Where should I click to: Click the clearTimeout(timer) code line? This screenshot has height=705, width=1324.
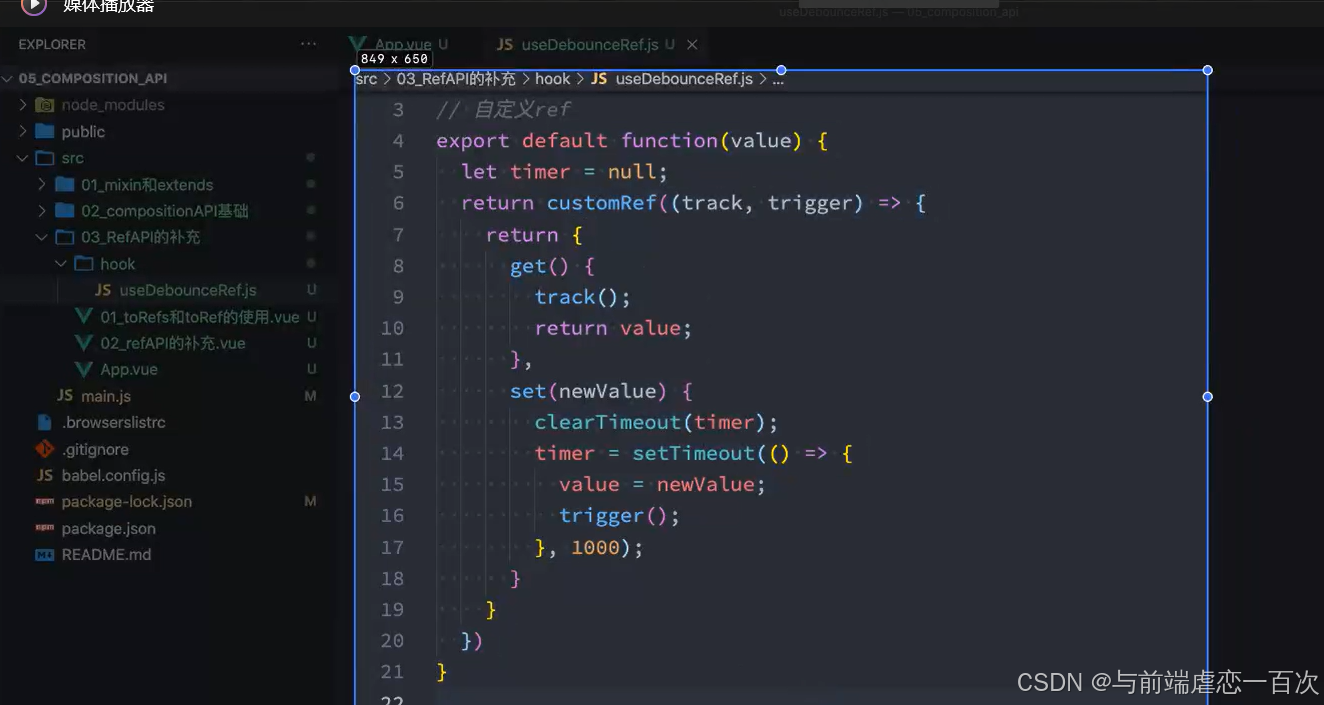tap(656, 422)
